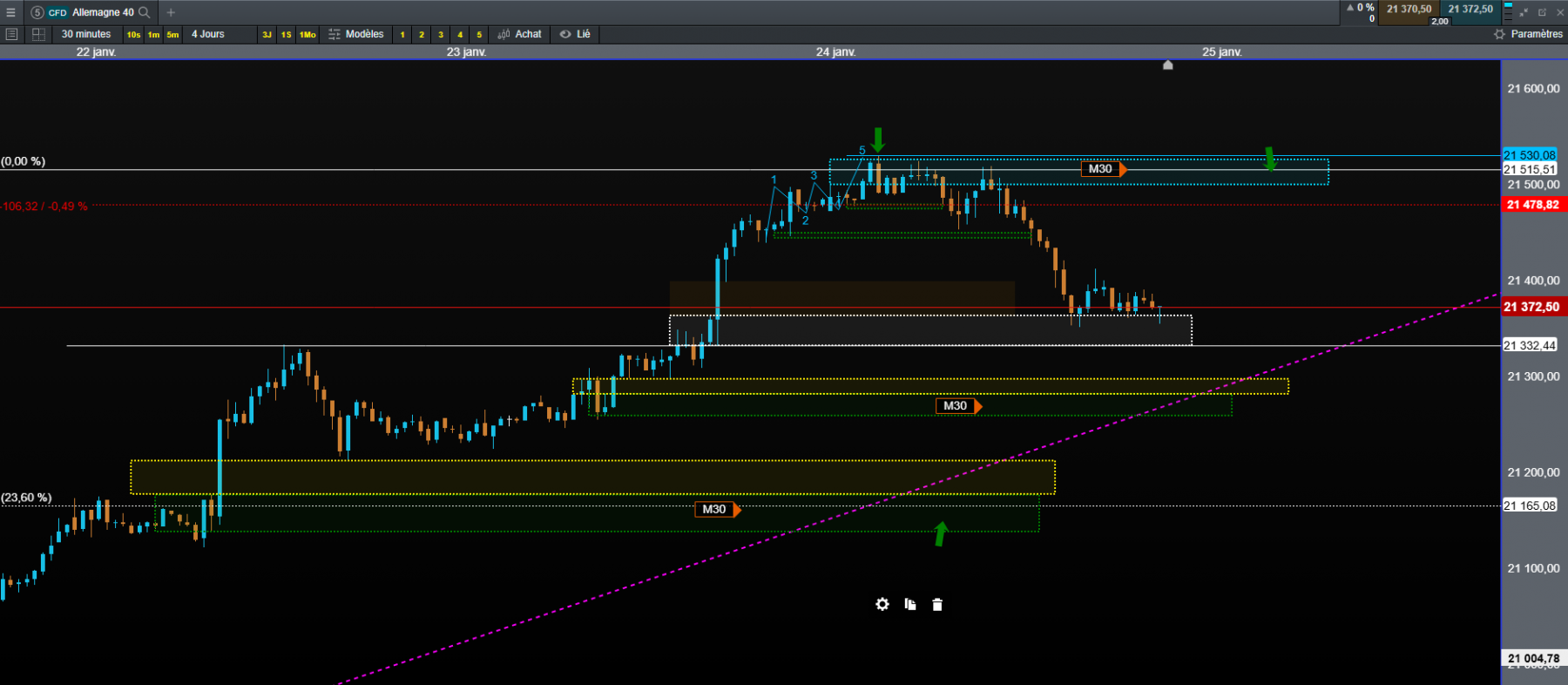Image resolution: width=1568 pixels, height=685 pixels.
Task: Load template number 4
Action: (460, 35)
